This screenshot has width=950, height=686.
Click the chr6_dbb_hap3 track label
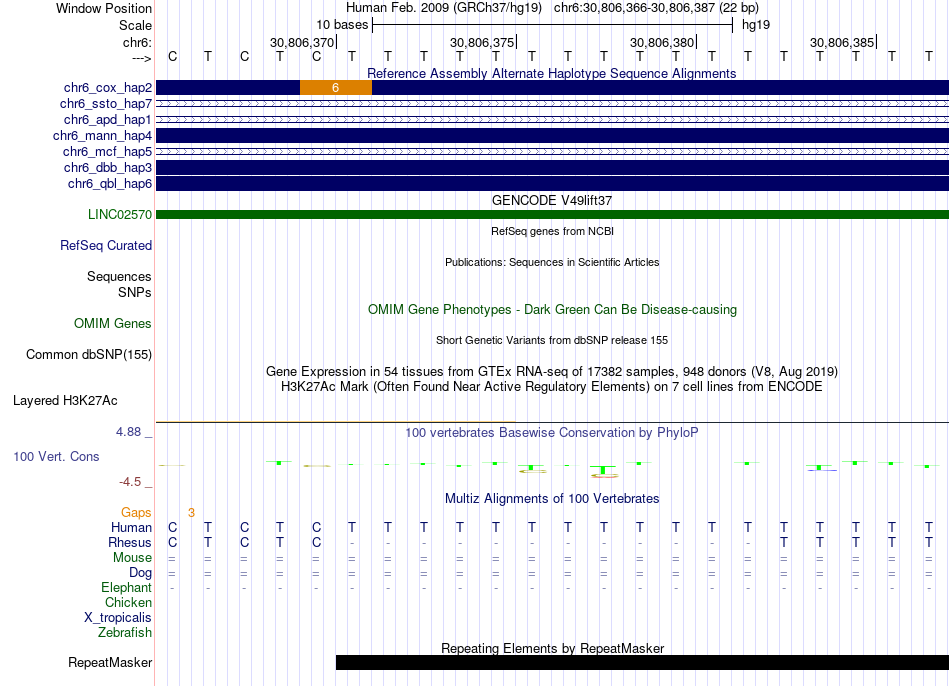[x=108, y=167]
